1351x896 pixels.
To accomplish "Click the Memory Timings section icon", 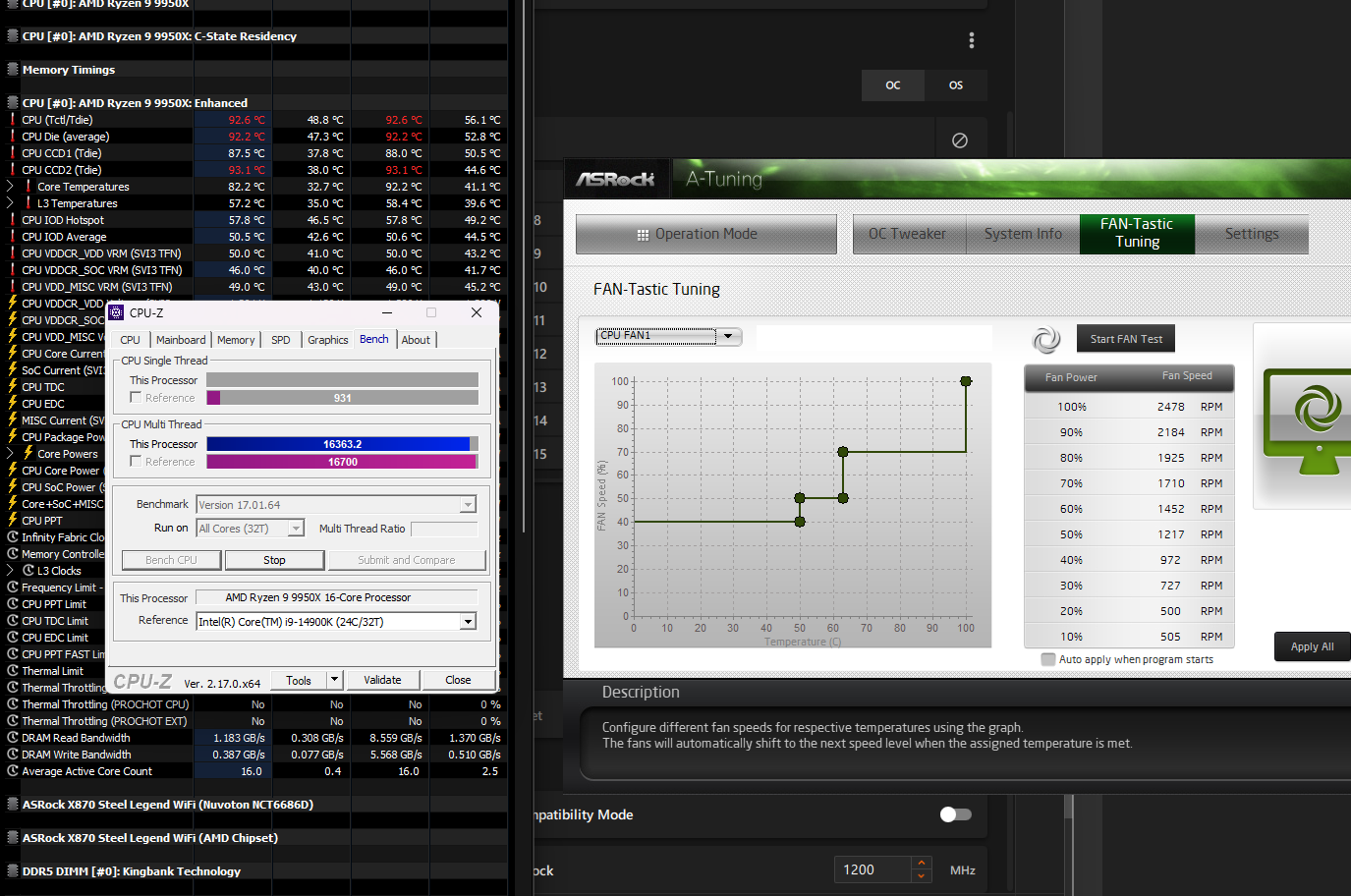I will tap(13, 69).
